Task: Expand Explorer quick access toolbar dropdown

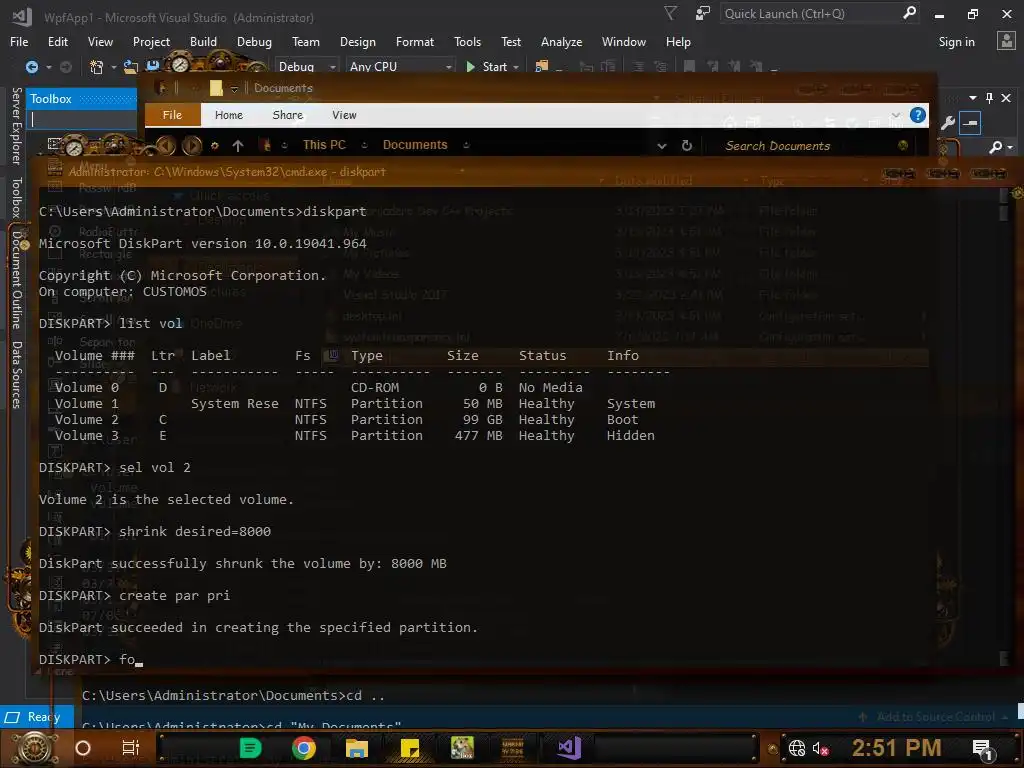Action: point(234,89)
